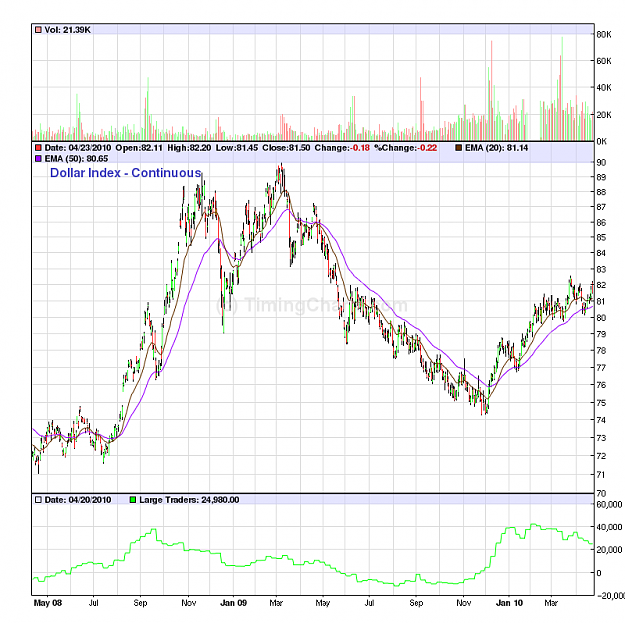
Task: Click the '75' price axis label
Action: 601,403
